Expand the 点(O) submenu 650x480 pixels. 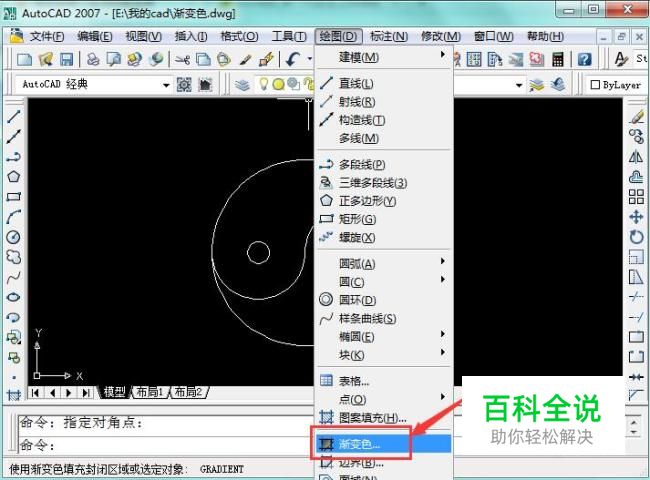[x=383, y=399]
